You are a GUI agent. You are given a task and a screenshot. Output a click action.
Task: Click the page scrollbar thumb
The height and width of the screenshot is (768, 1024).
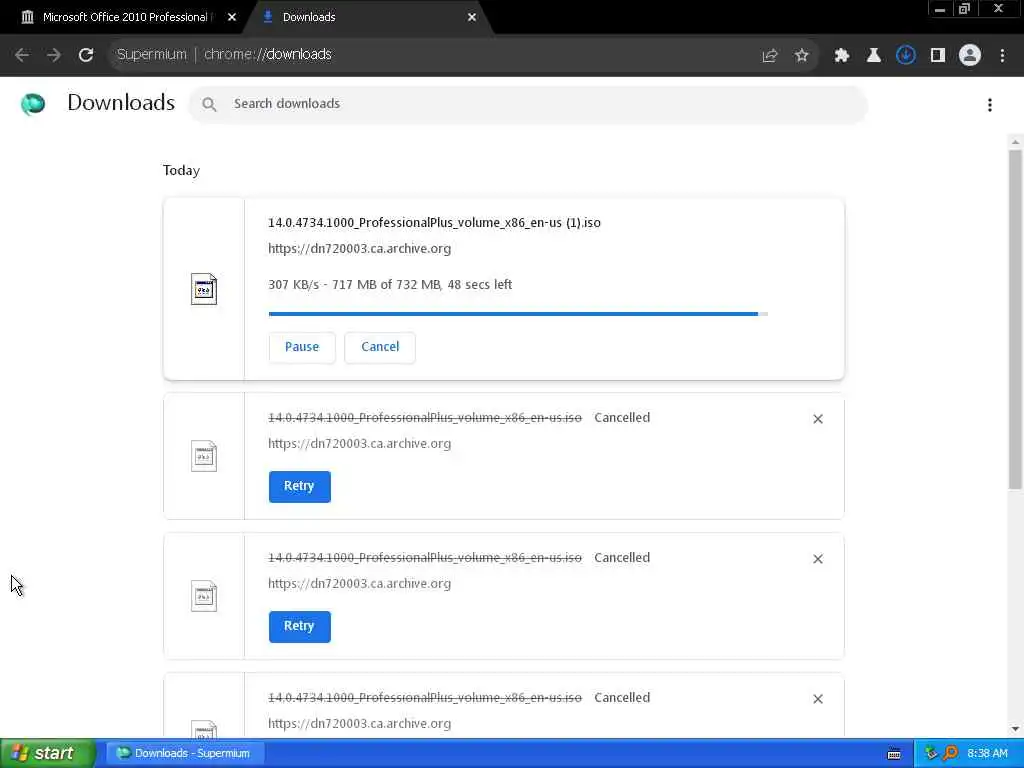click(1015, 319)
